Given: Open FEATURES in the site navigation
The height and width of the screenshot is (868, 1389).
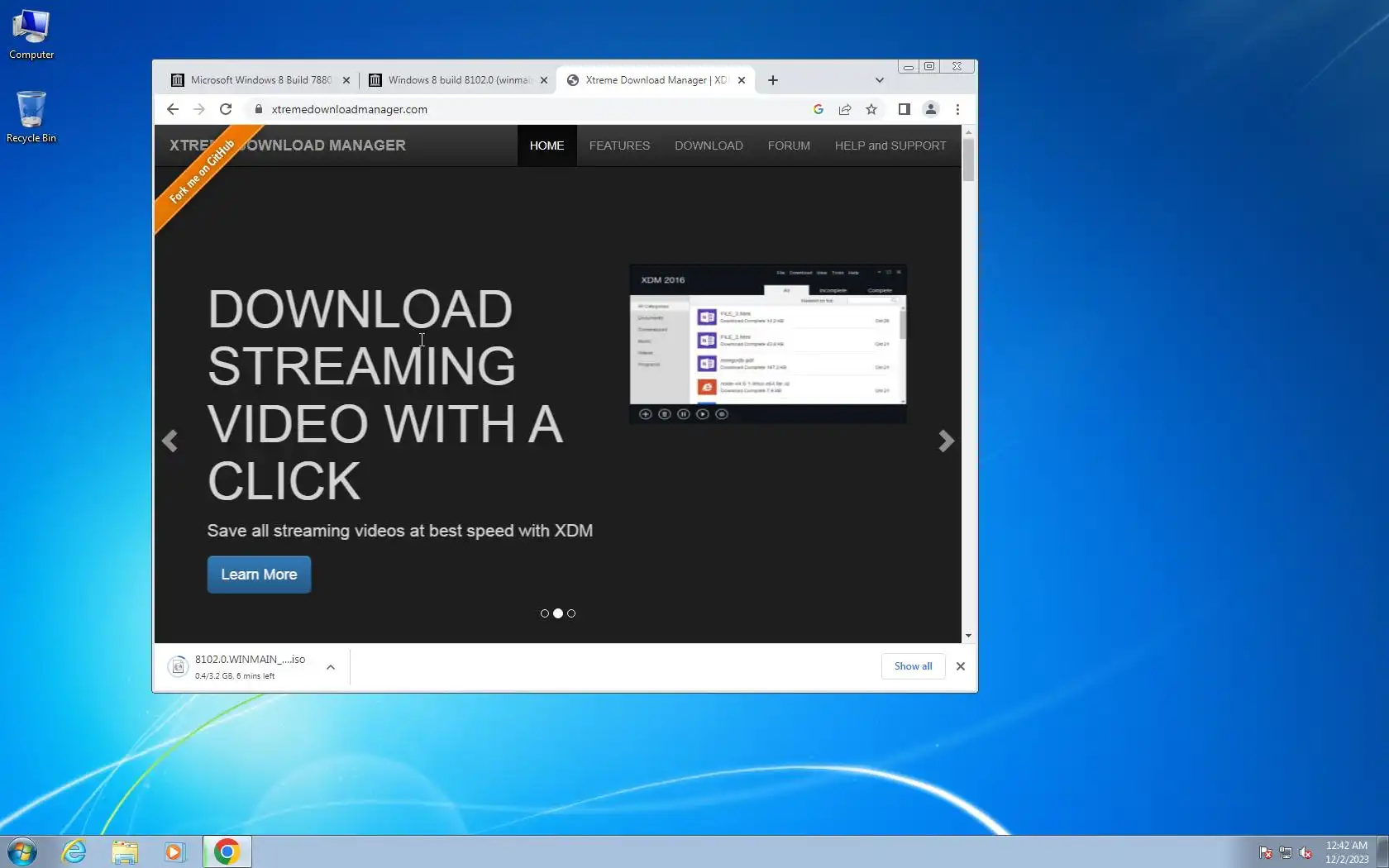Looking at the screenshot, I should coord(619,145).
